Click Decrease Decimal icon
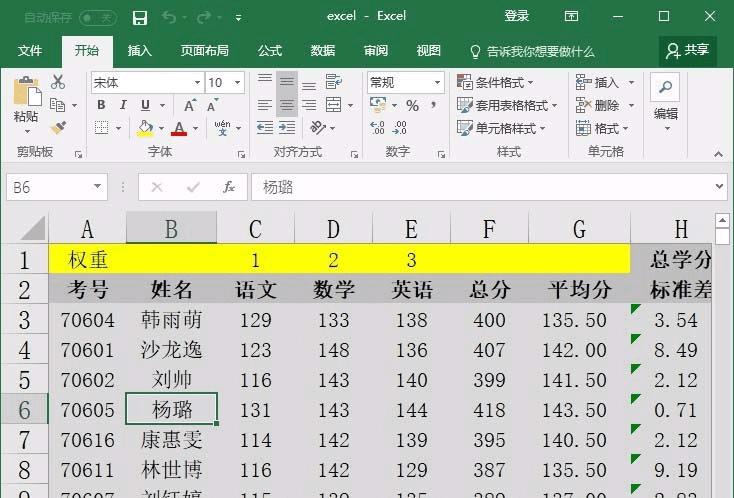734x498 pixels. pyautogui.click(x=400, y=127)
